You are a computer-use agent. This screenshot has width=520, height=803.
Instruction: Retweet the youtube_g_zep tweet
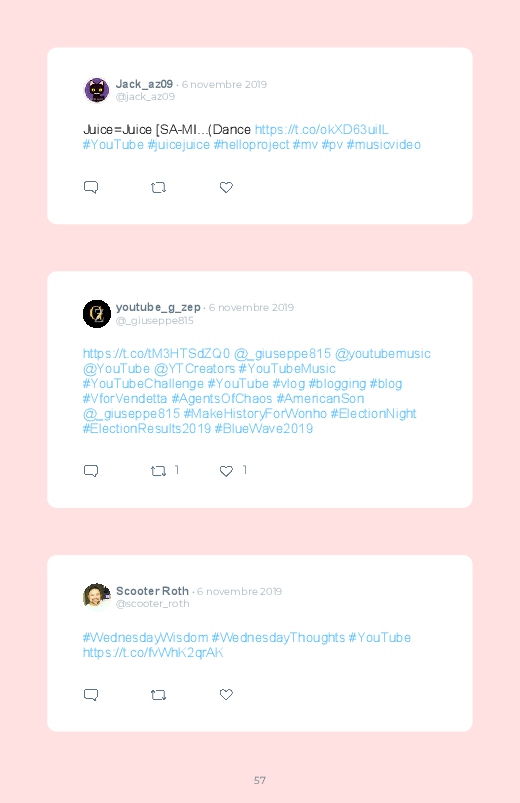click(x=158, y=471)
